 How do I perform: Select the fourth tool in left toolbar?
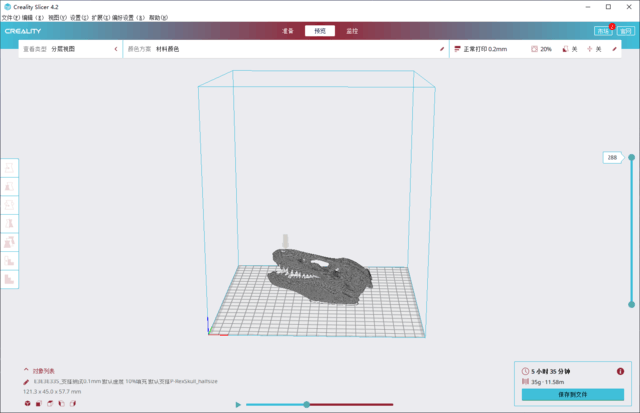pyautogui.click(x=9, y=223)
